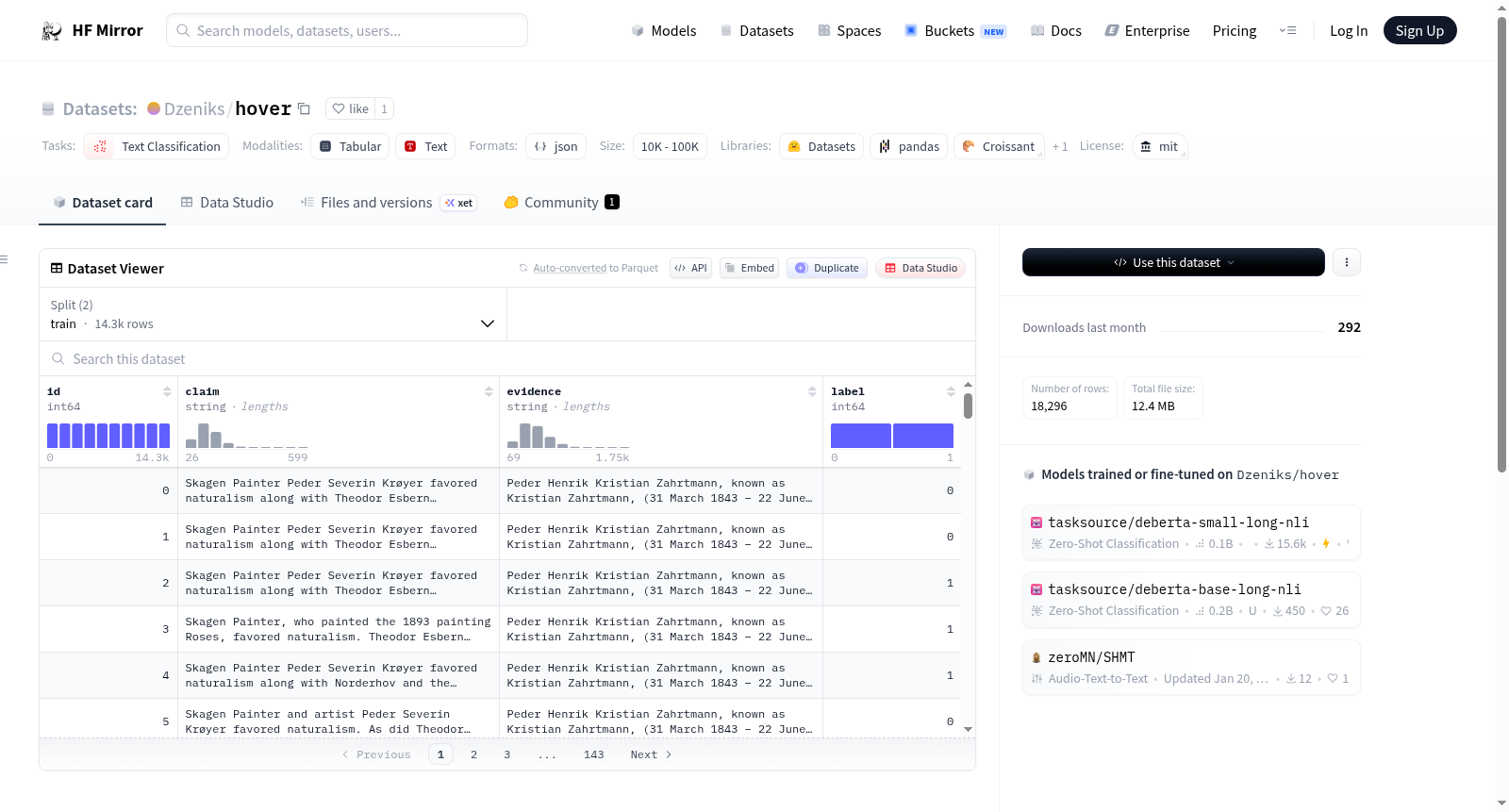Select the Croissant library tag
The height and width of the screenshot is (812, 1509).
click(999, 146)
